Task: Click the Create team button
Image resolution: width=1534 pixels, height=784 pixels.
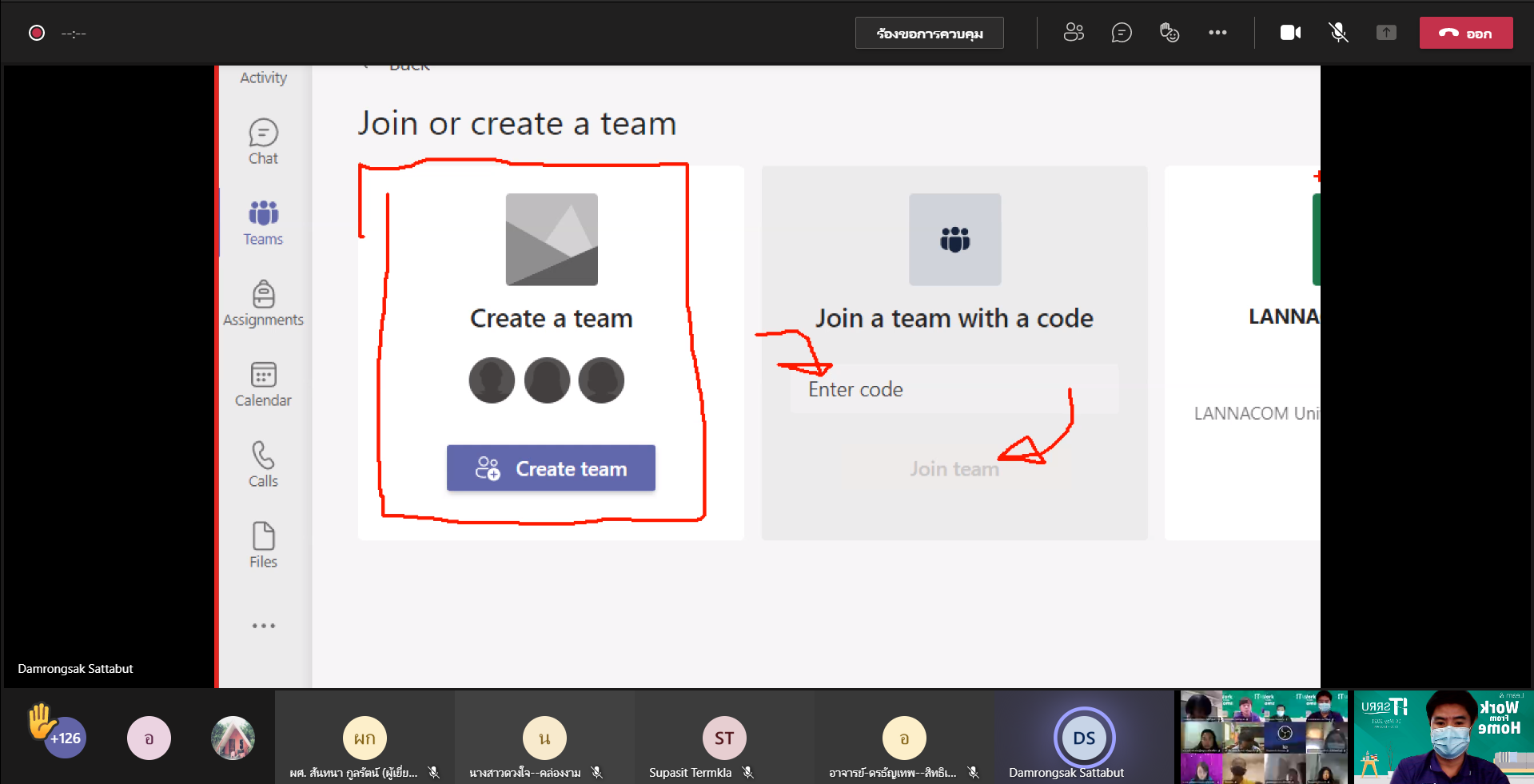Action: click(x=551, y=468)
